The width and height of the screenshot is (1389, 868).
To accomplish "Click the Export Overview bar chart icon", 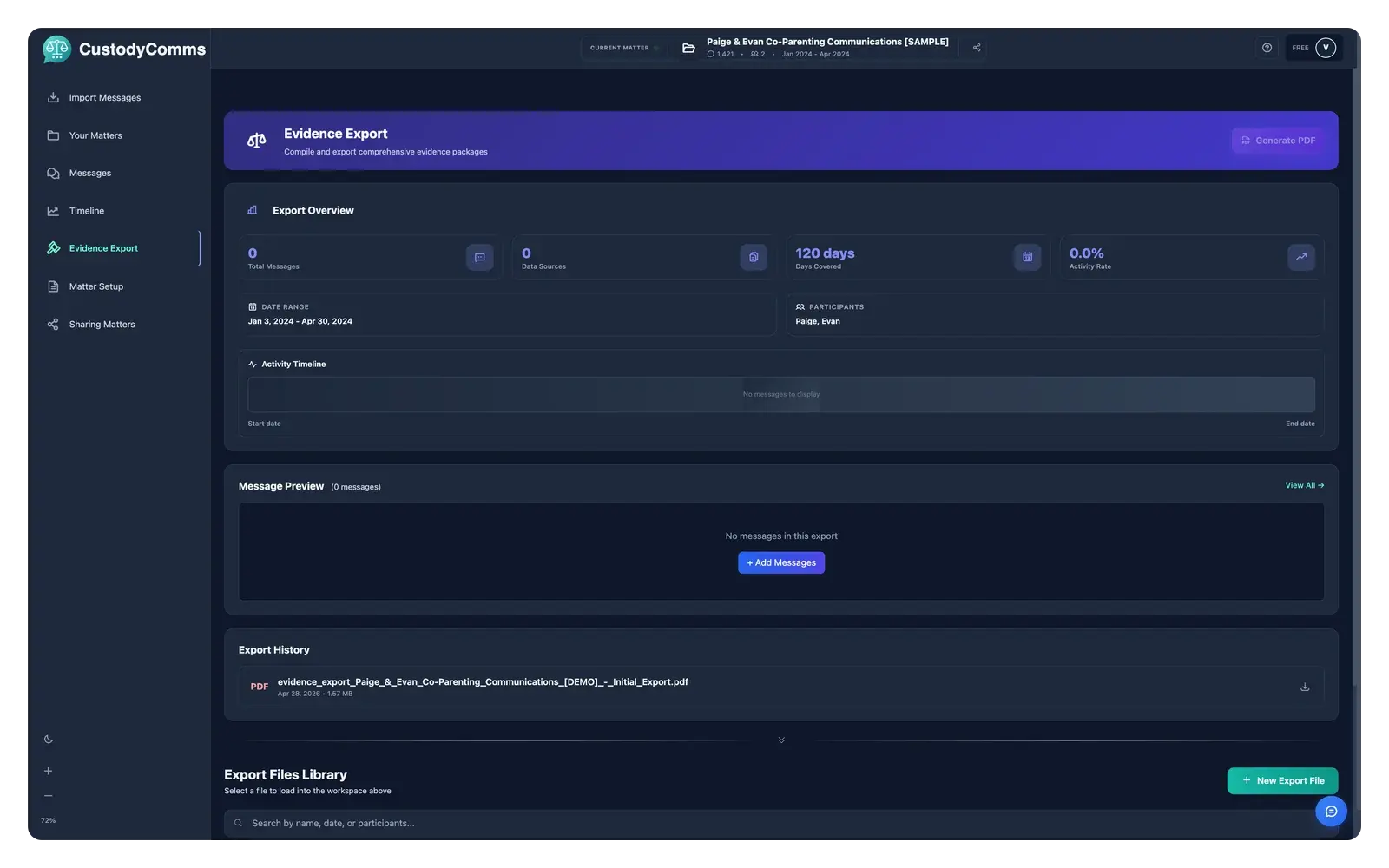I will coord(253,210).
